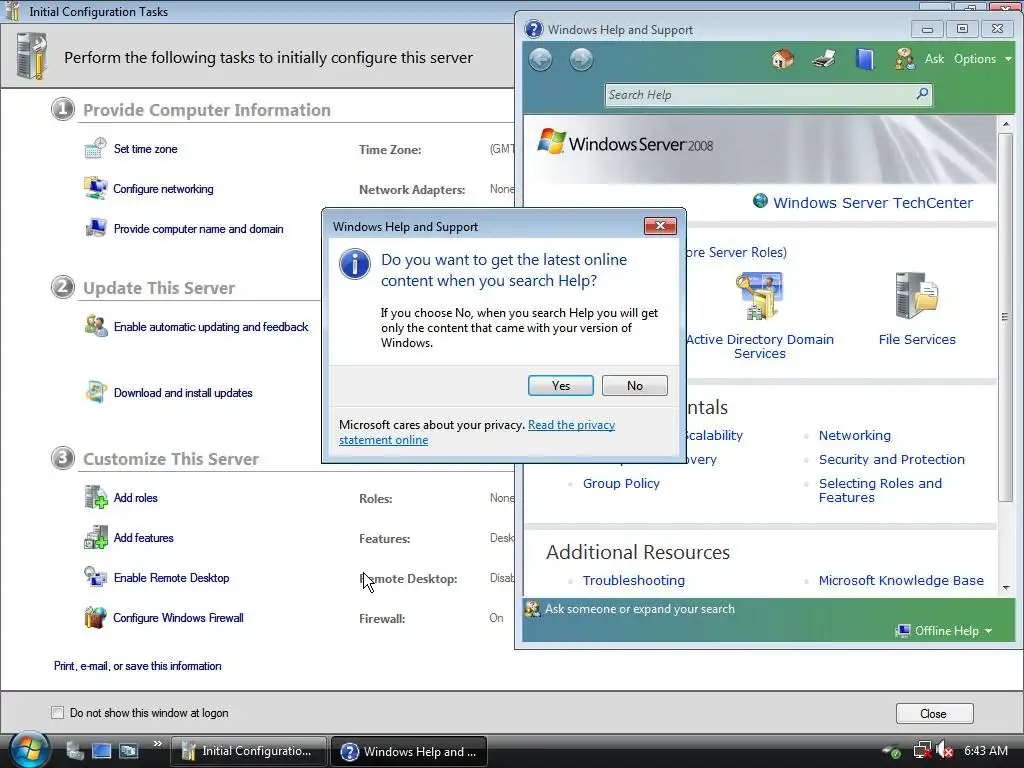
Task: Open the Offline Help dropdown menu
Action: pos(945,631)
